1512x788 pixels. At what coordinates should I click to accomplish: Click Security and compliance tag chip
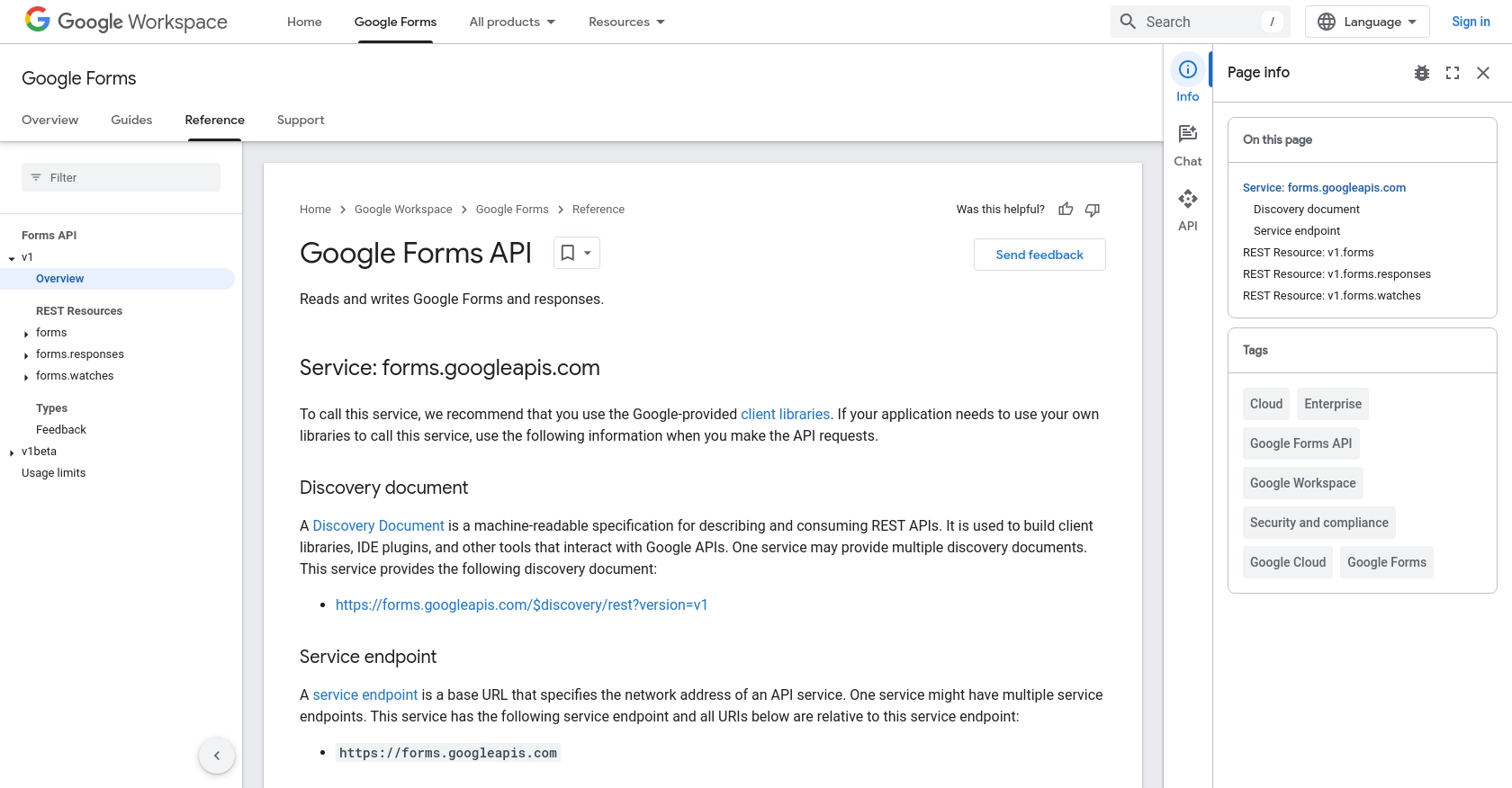(x=1319, y=523)
